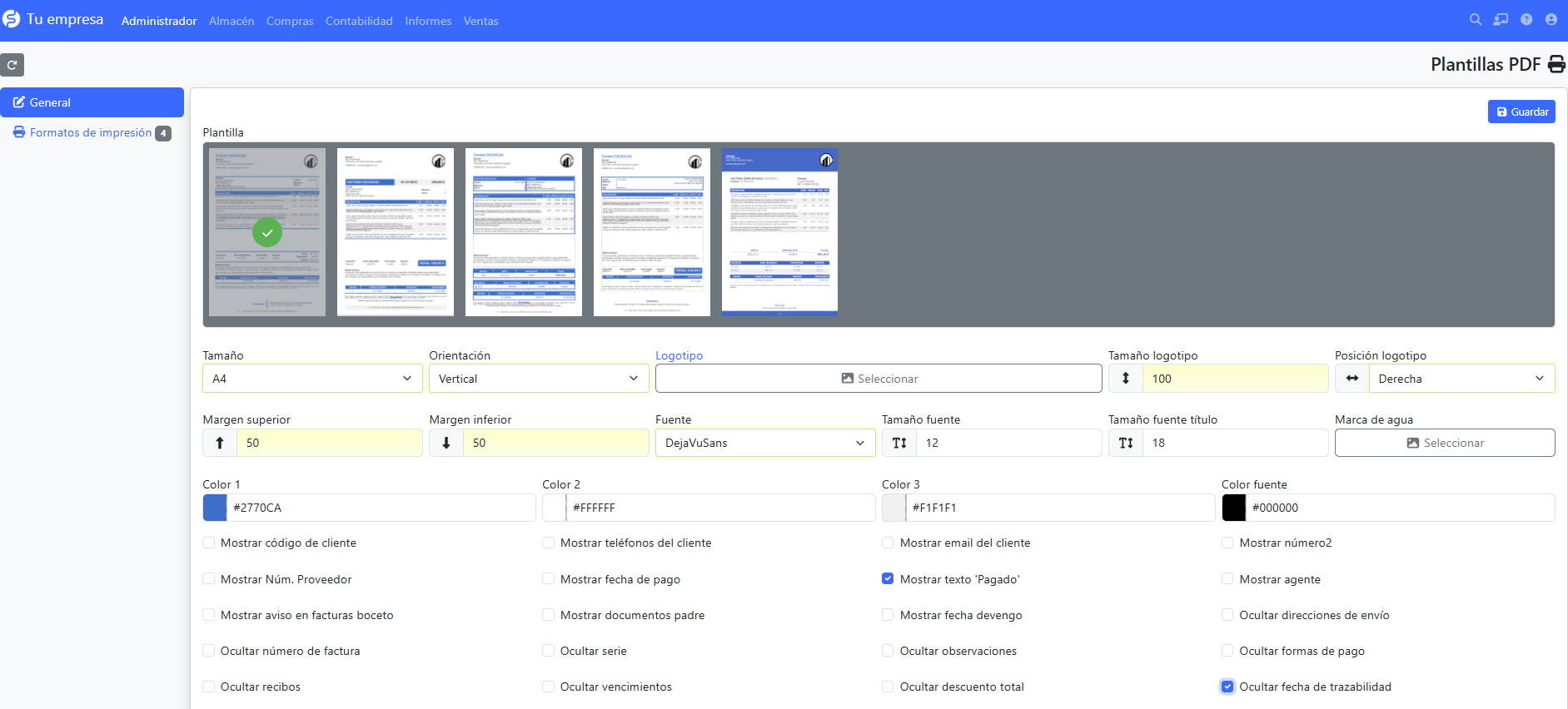Click the Color 3 light gray swatch
Screen dimensions: 1568x709
[x=894, y=508]
